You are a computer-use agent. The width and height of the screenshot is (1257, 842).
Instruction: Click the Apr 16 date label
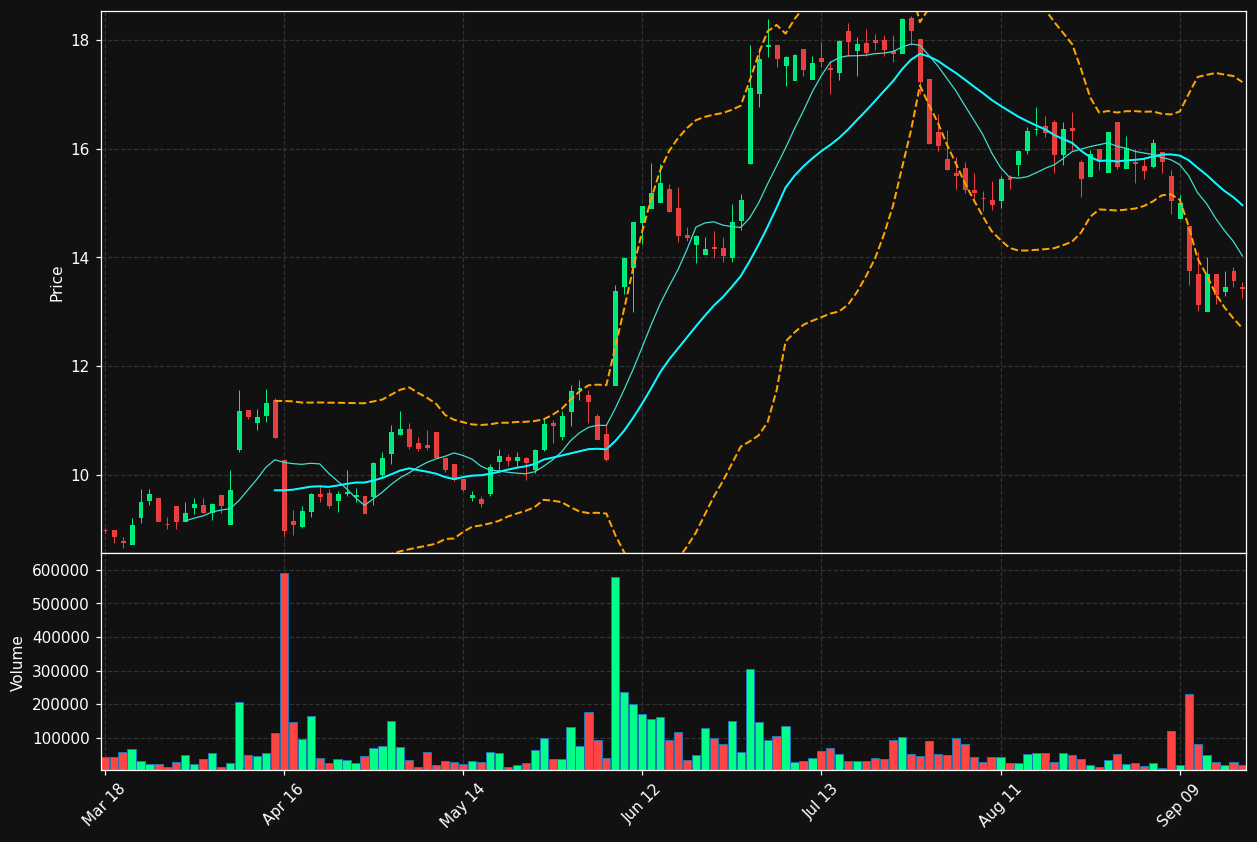pyautogui.click(x=283, y=805)
